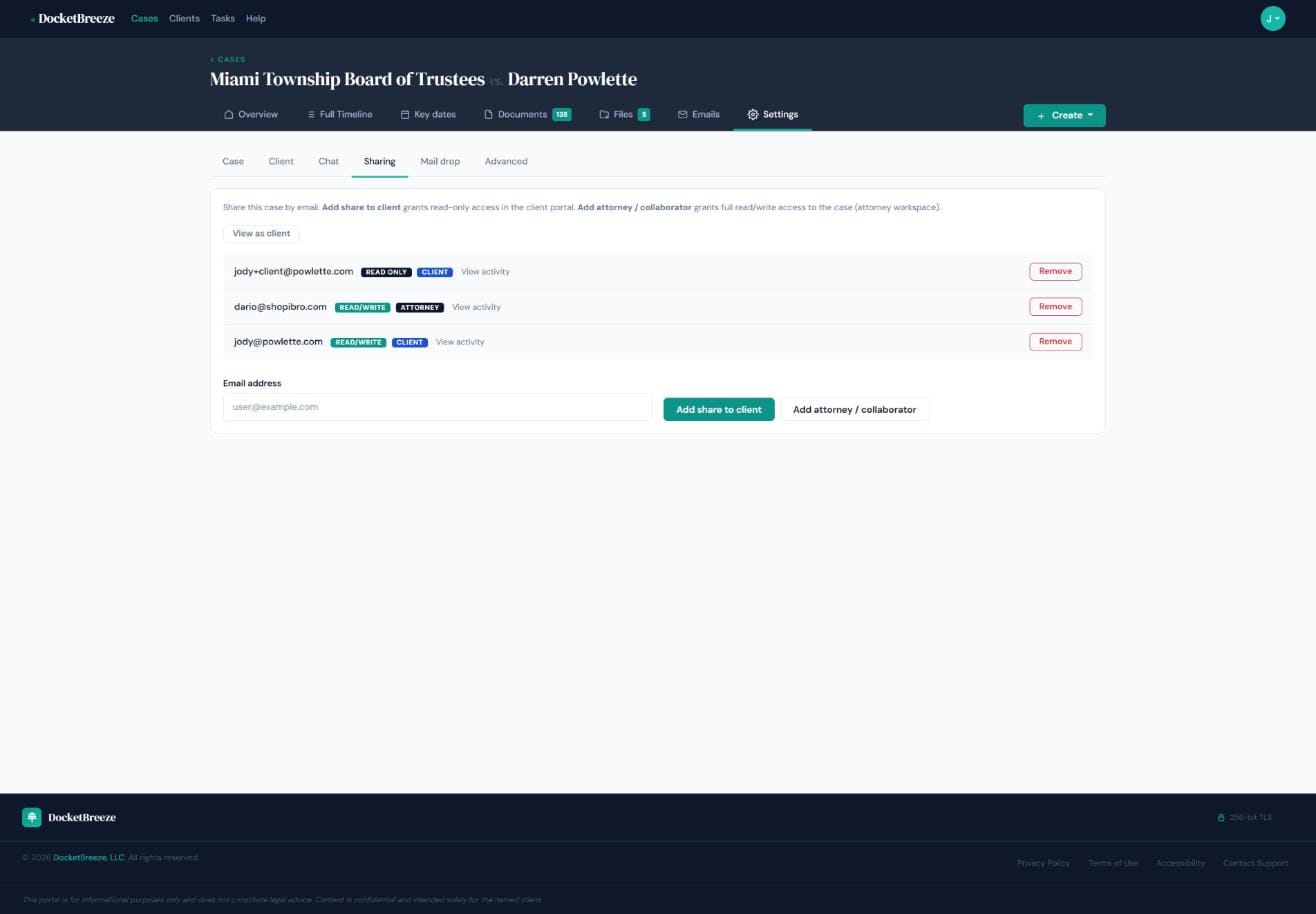The height and width of the screenshot is (914, 1316).
Task: Click the Email address input field
Action: coord(437,407)
